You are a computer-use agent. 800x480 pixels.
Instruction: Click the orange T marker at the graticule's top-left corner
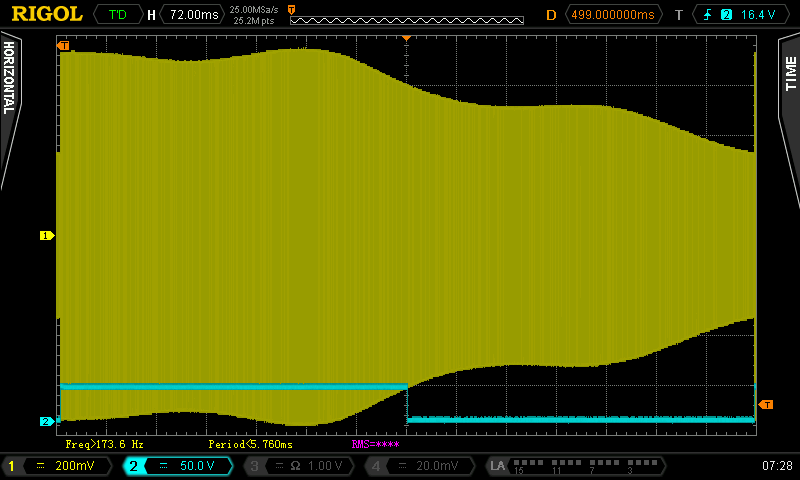(63, 46)
